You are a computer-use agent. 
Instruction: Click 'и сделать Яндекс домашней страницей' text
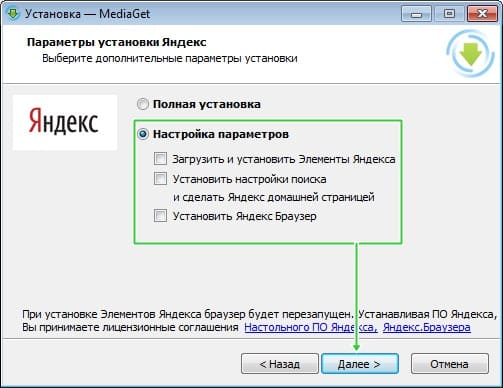pos(274,197)
